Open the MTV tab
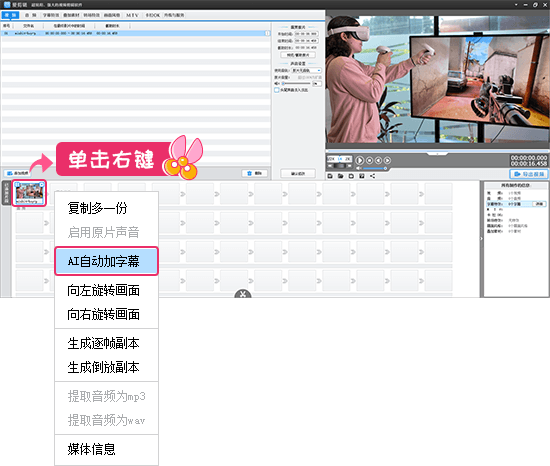 [133, 15]
